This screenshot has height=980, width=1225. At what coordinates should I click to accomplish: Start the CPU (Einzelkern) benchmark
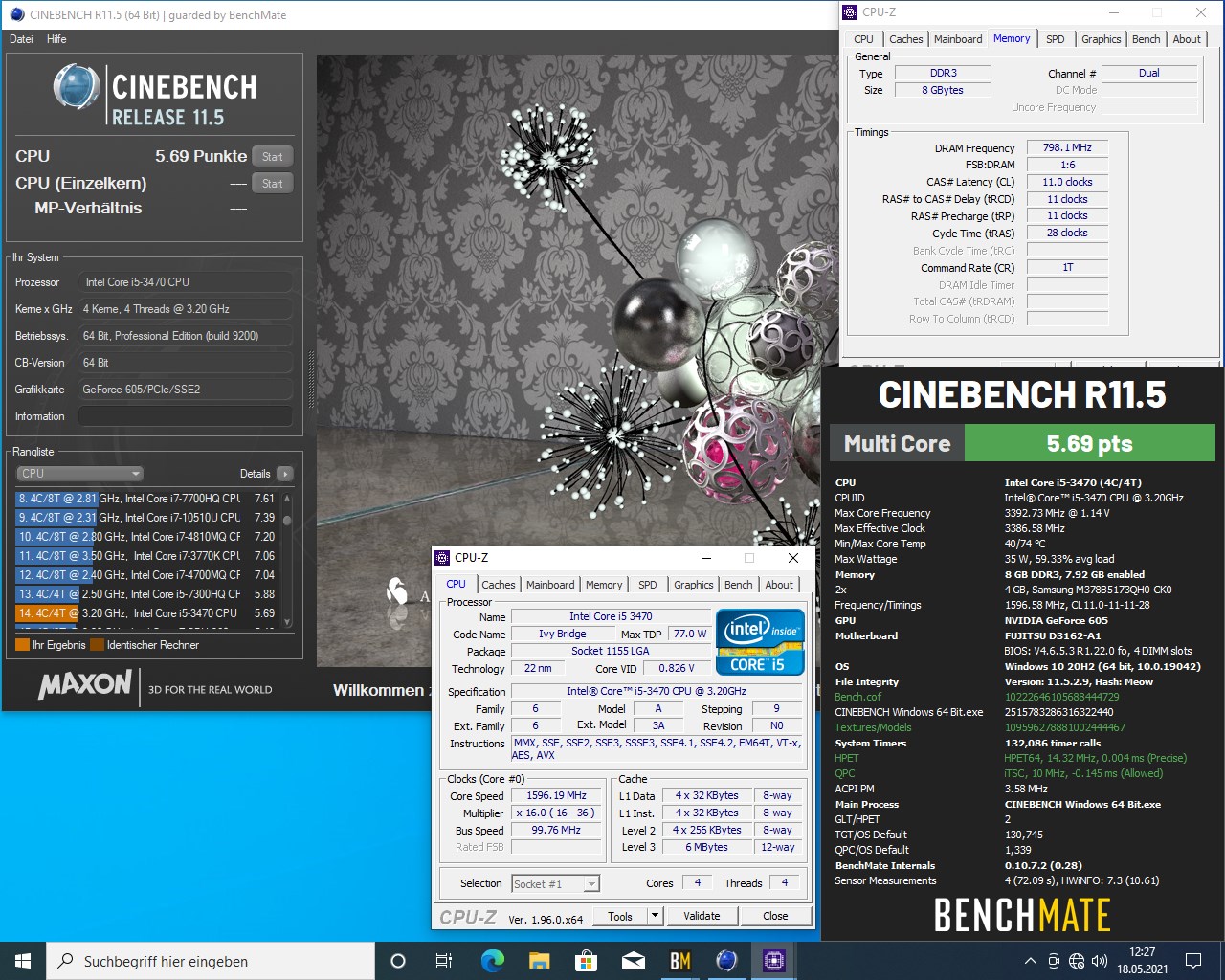(273, 184)
